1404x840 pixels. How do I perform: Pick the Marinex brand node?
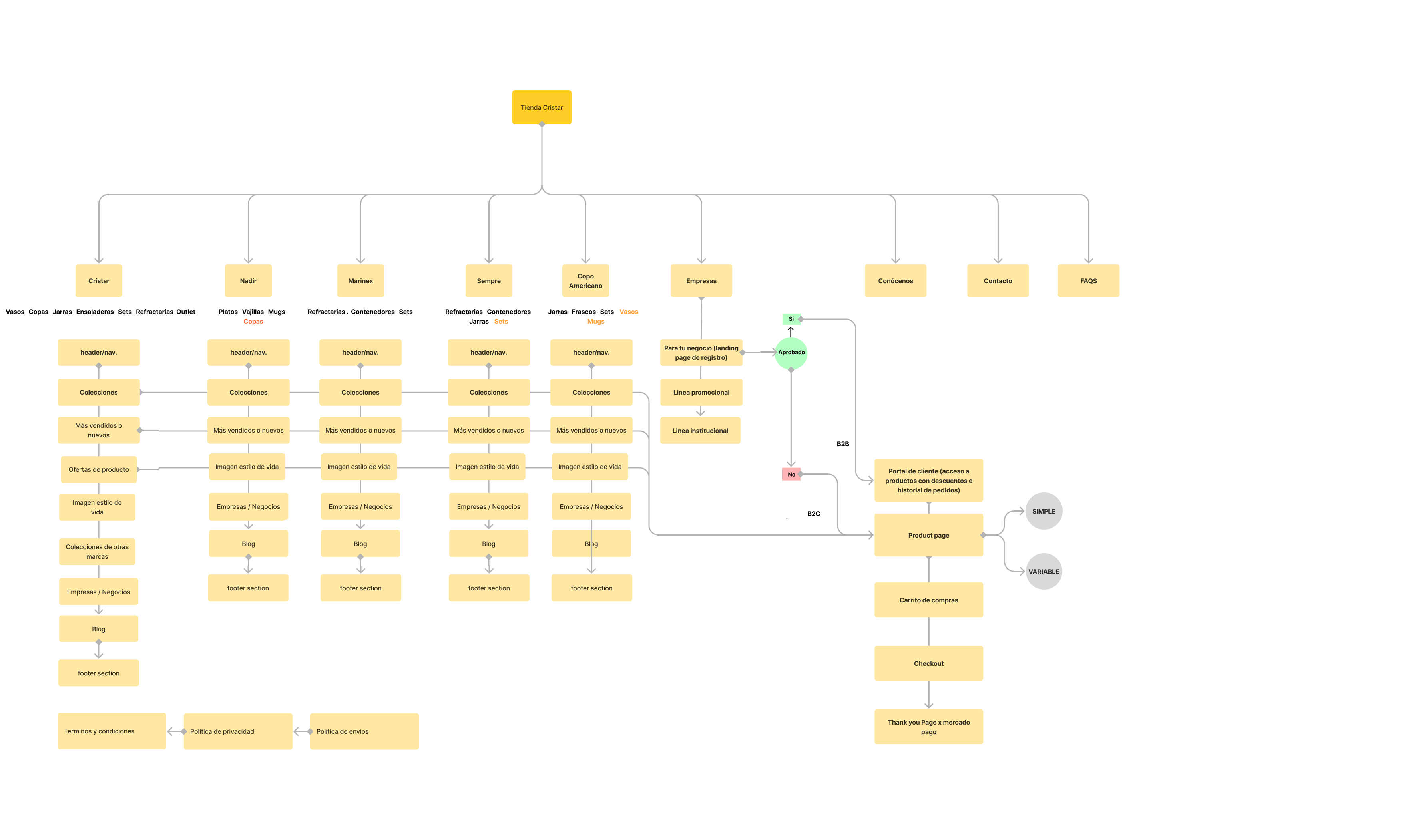360,281
